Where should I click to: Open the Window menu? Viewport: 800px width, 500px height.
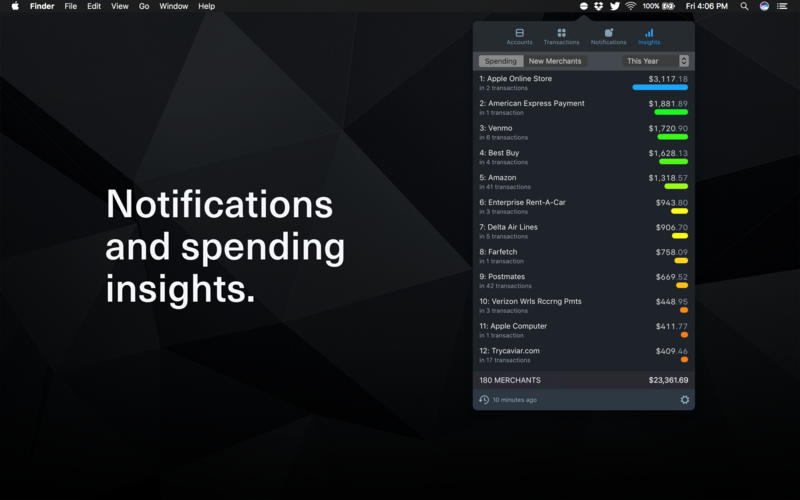tap(173, 6)
